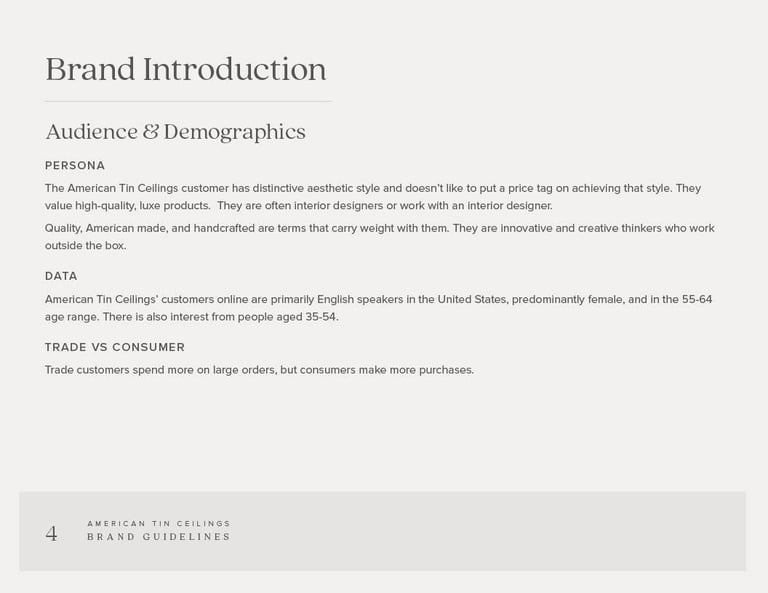Click the AMERICAN TIN CEILINGS footer text
This screenshot has height=593, width=768.
[159, 523]
